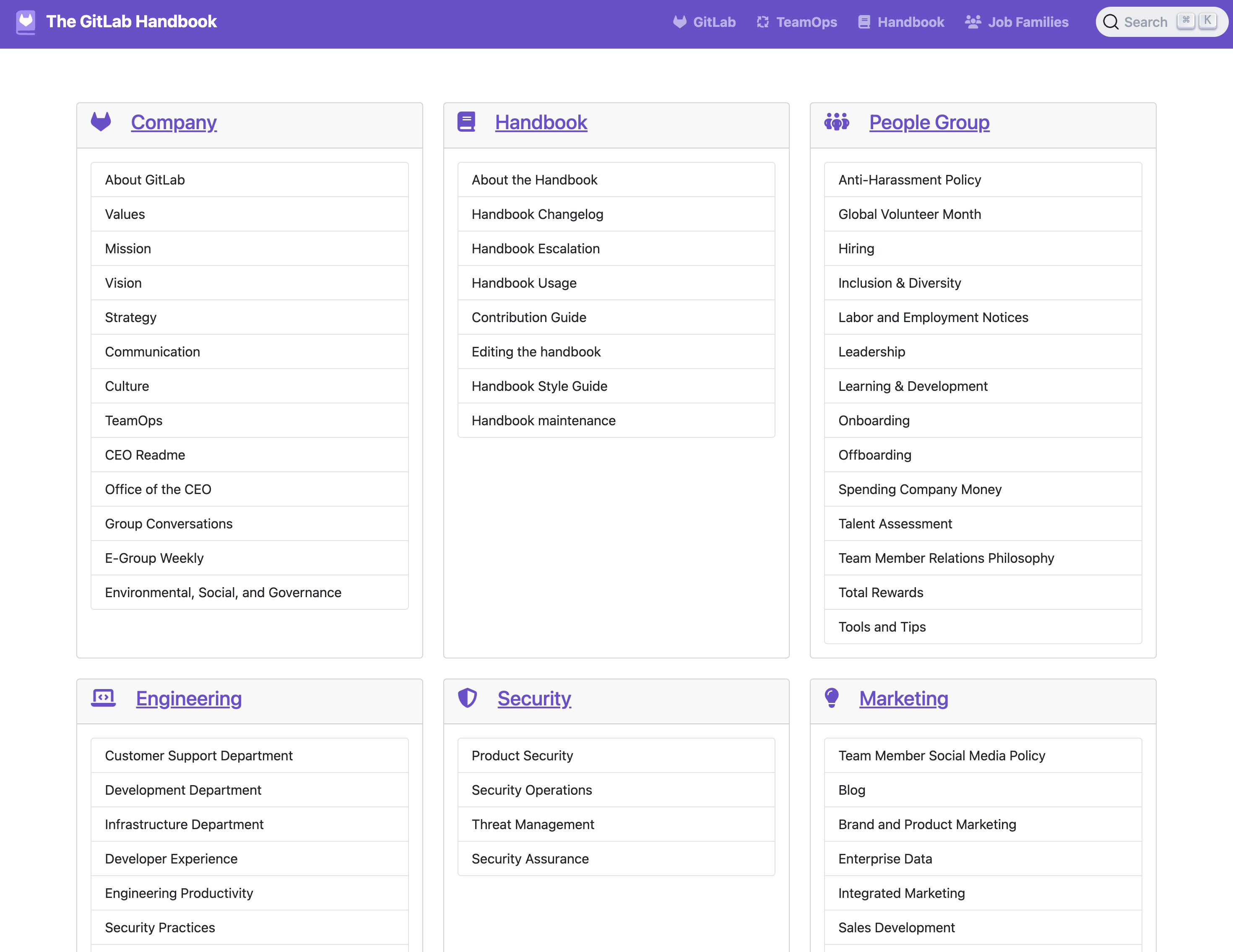This screenshot has width=1233, height=952.
Task: Open Labor and Employment Notices
Action: coord(983,317)
